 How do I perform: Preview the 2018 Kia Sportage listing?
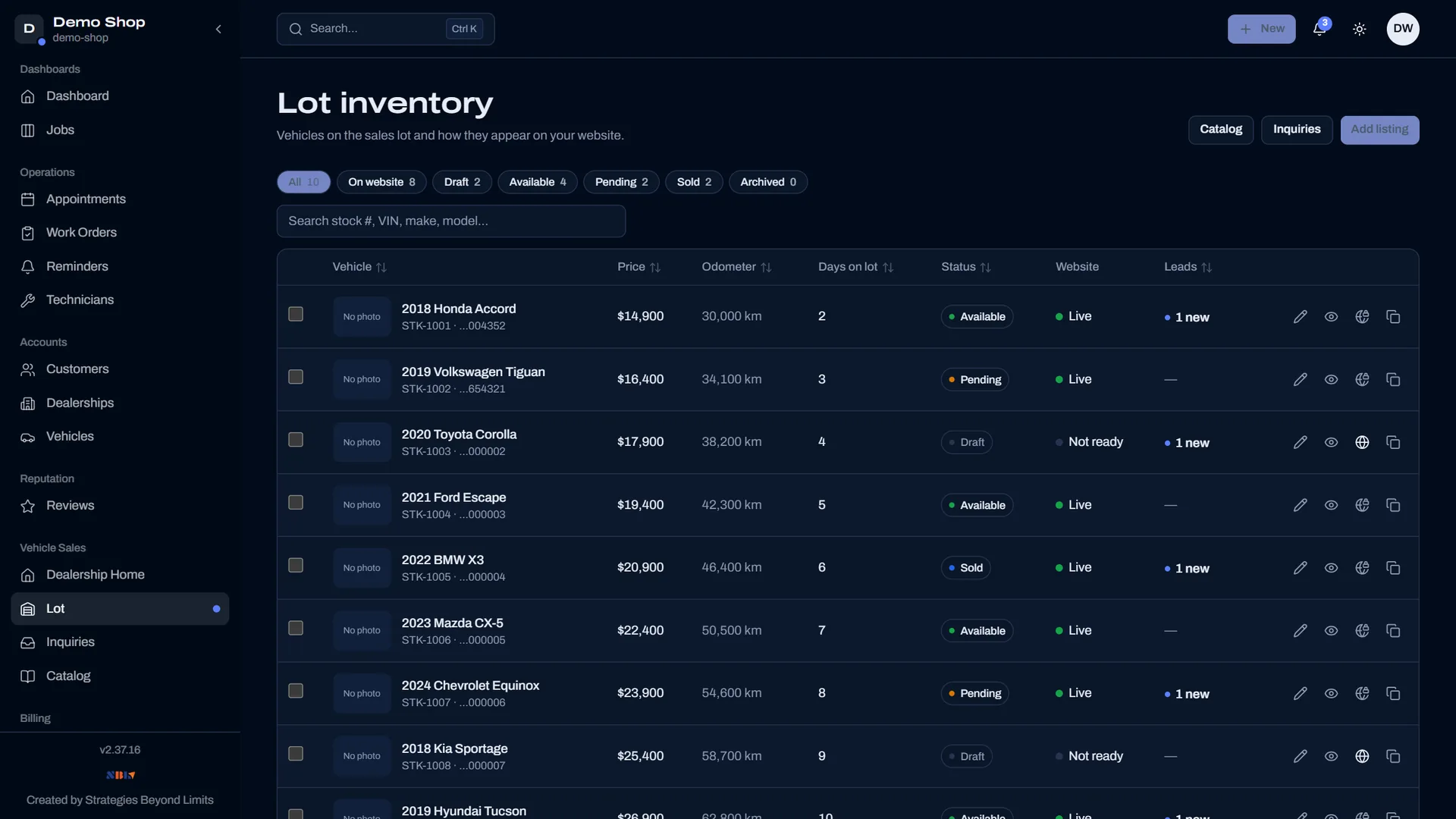coord(1331,756)
